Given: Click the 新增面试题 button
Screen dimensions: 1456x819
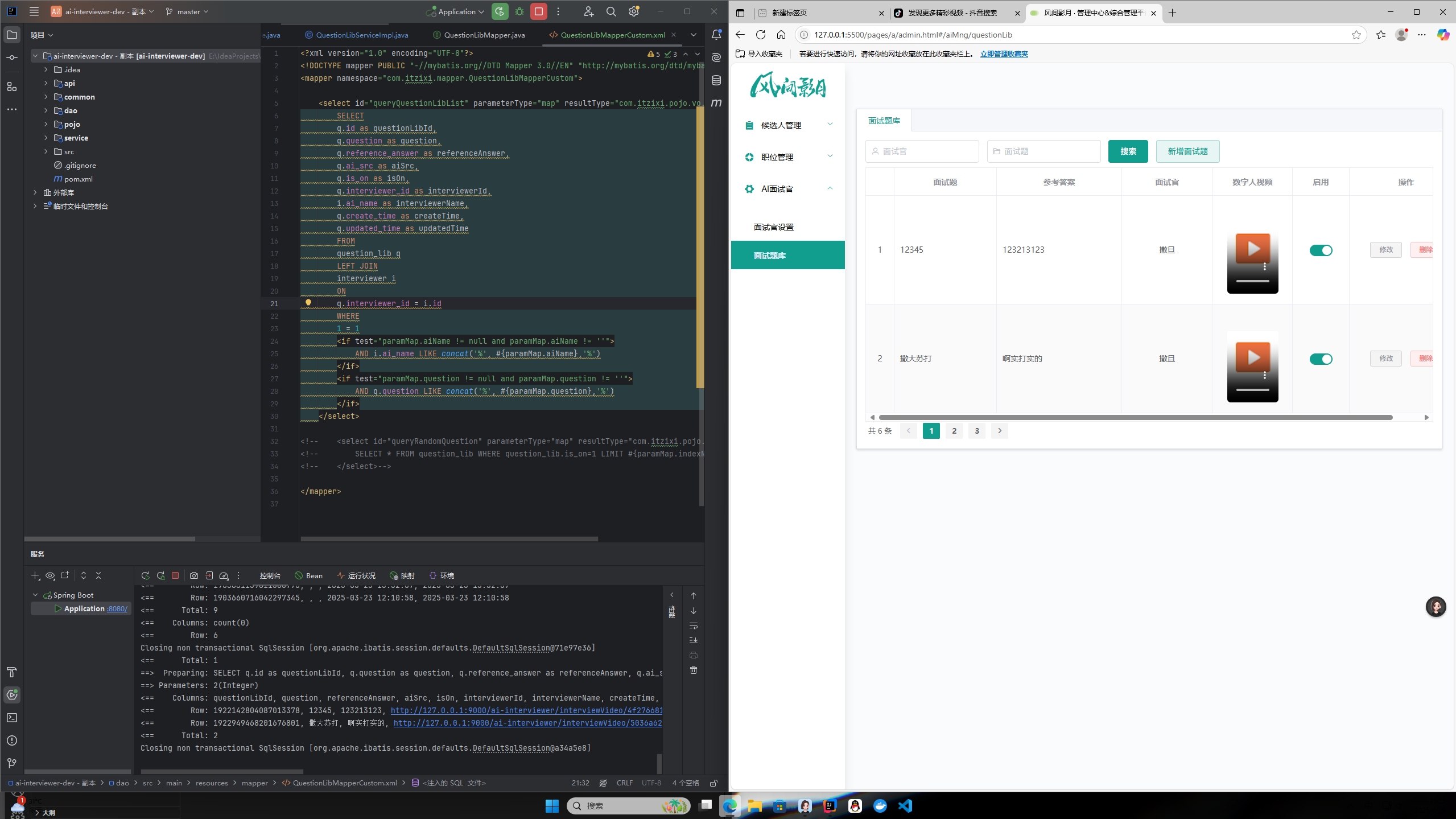Looking at the screenshot, I should click(1187, 151).
